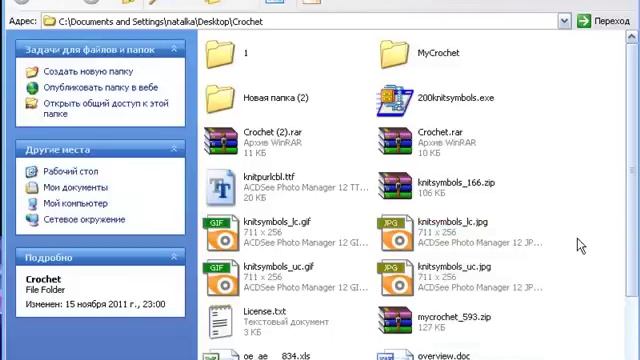
Task: Click the Сетевое окружение icon
Action: 32,220
